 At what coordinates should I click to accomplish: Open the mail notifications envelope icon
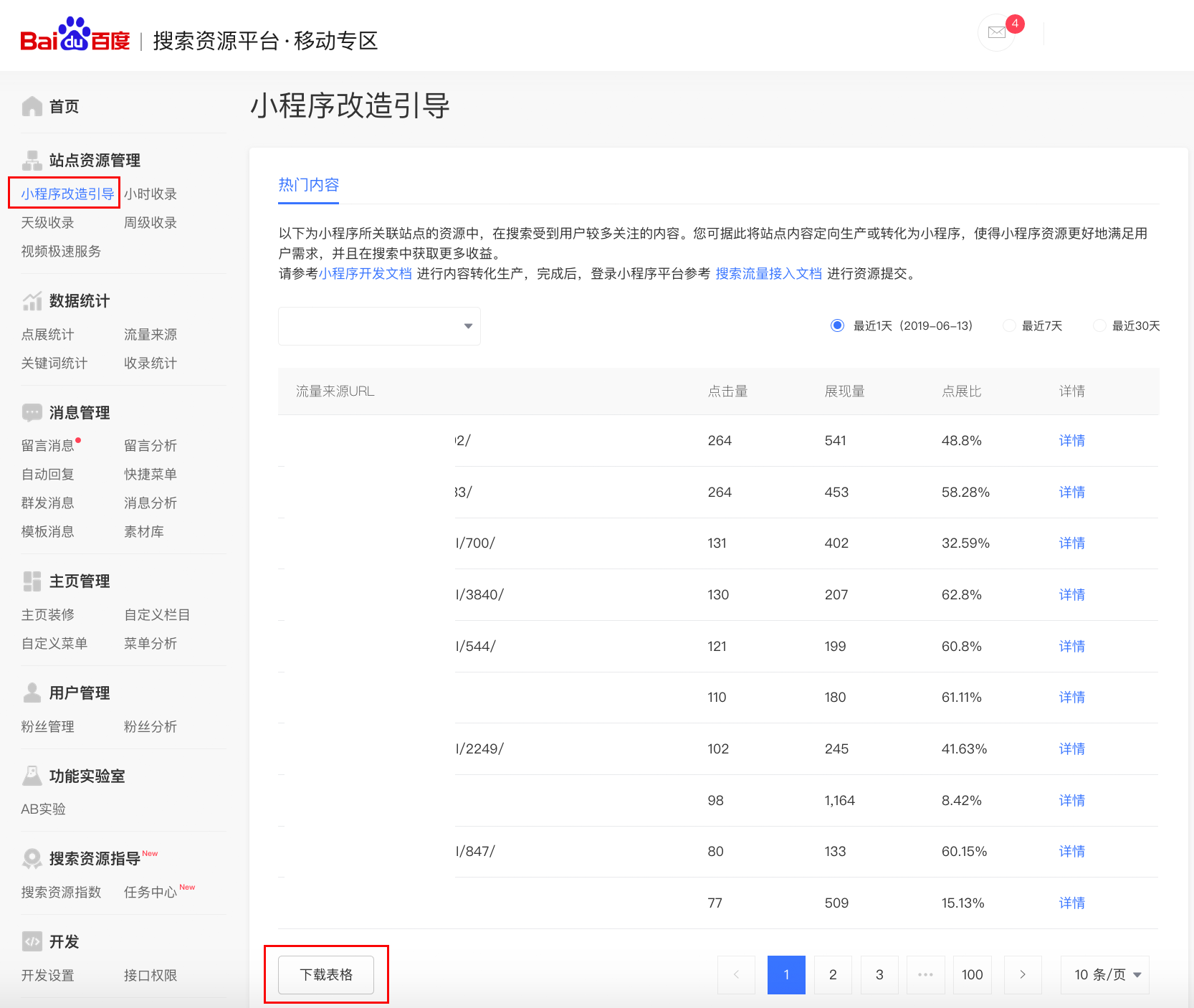pos(996,32)
